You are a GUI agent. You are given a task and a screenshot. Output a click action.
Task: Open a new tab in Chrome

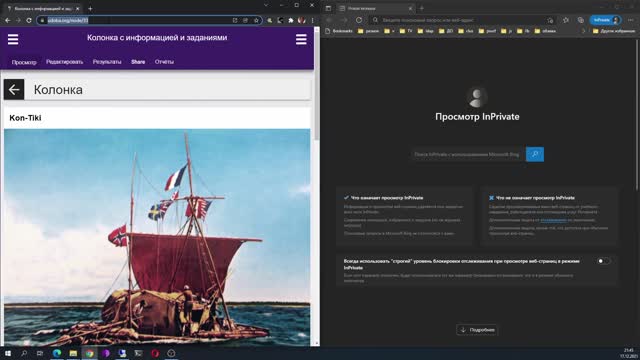click(x=90, y=8)
